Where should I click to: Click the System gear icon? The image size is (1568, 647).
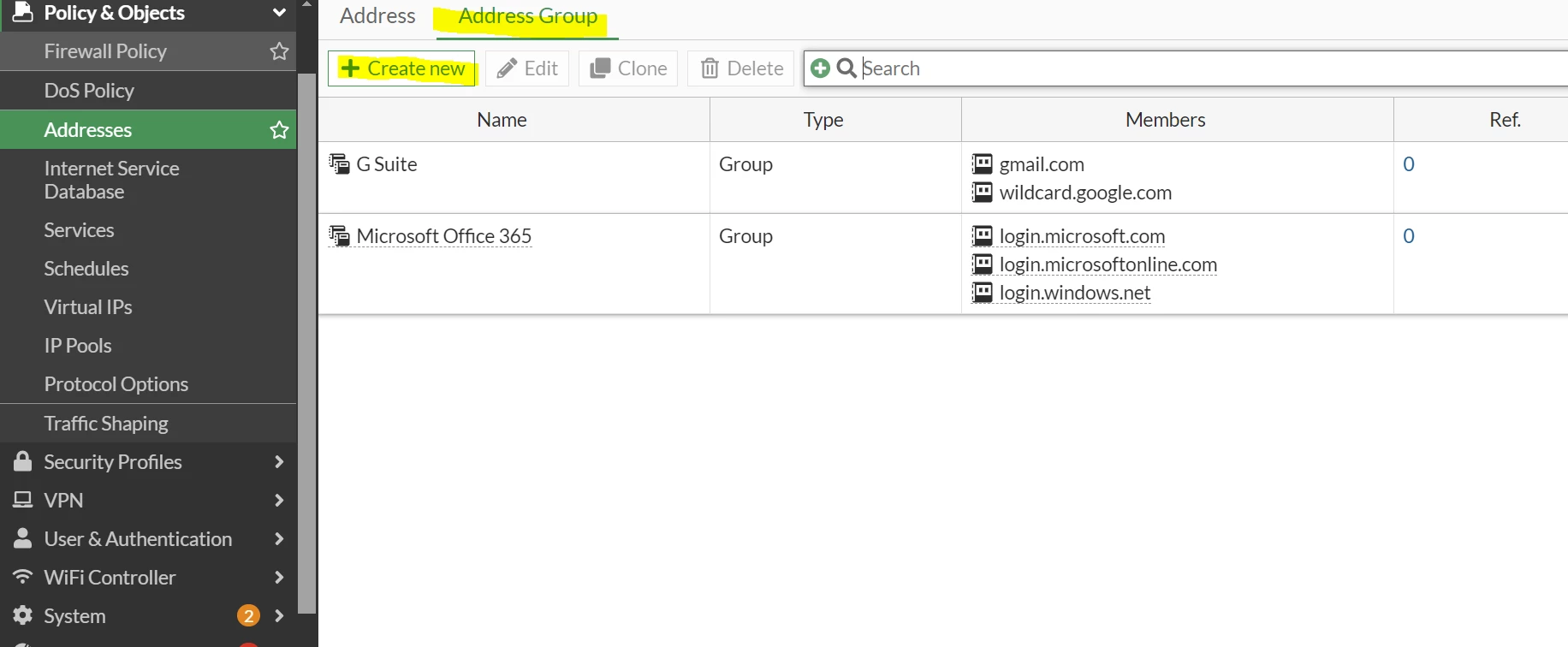tap(23, 615)
